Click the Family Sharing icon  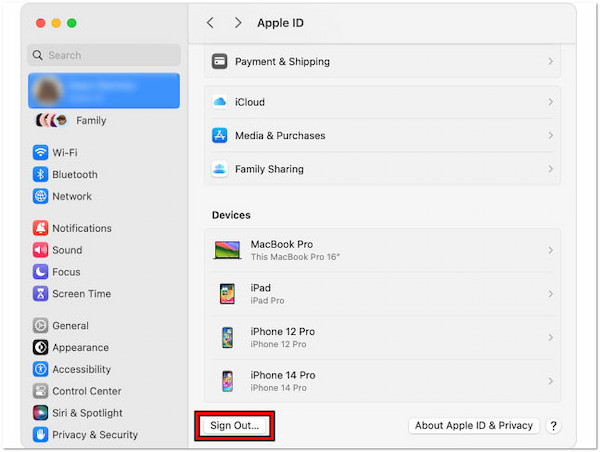click(x=220, y=169)
